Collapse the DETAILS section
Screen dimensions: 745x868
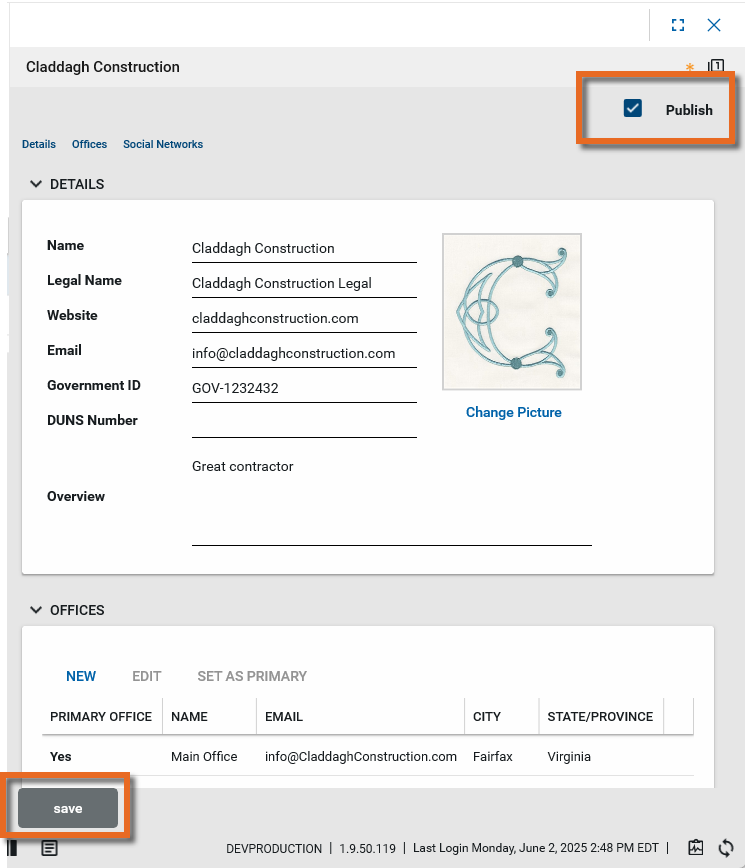(x=36, y=184)
